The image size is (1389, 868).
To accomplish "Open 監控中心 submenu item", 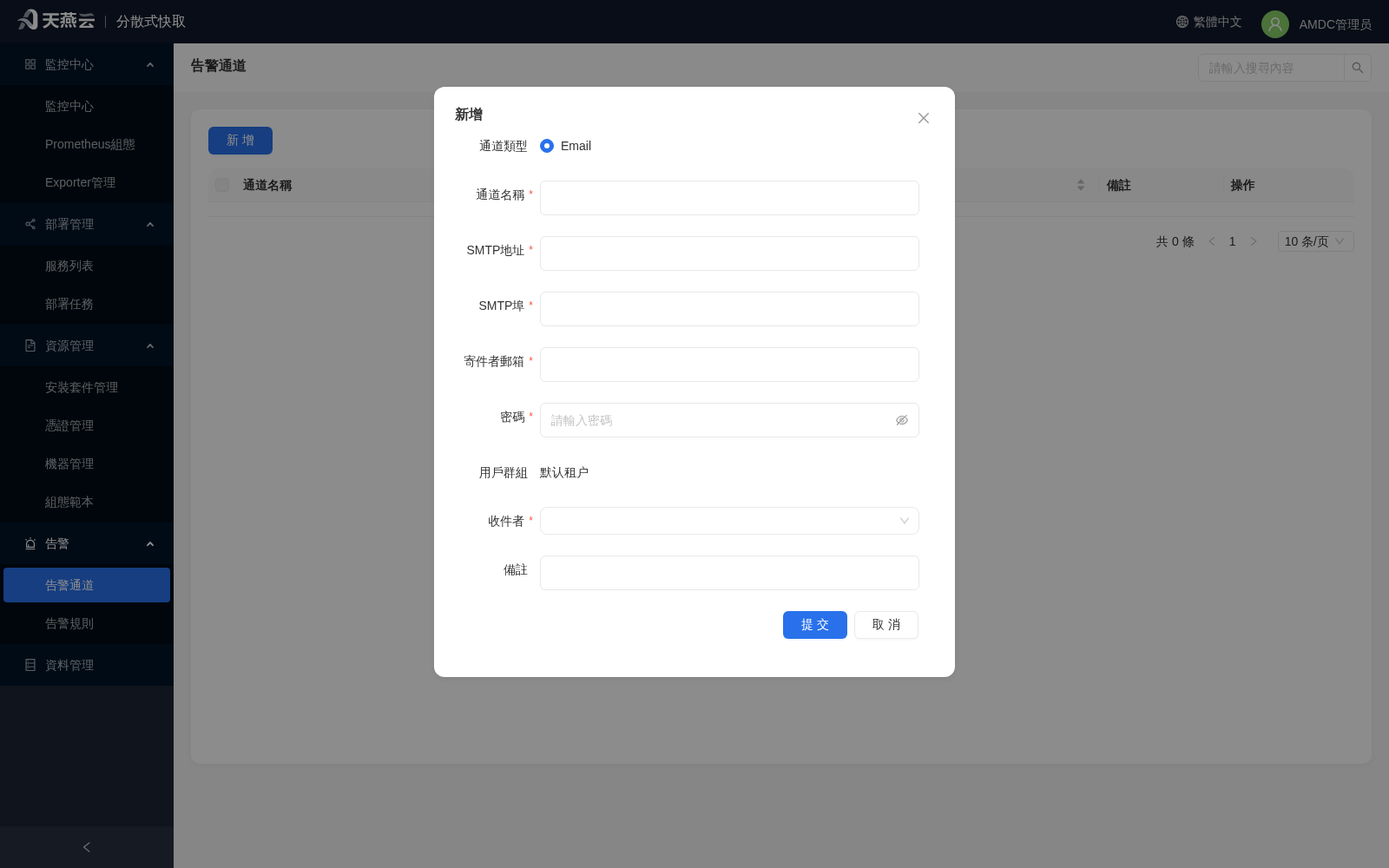I will 87,106.
